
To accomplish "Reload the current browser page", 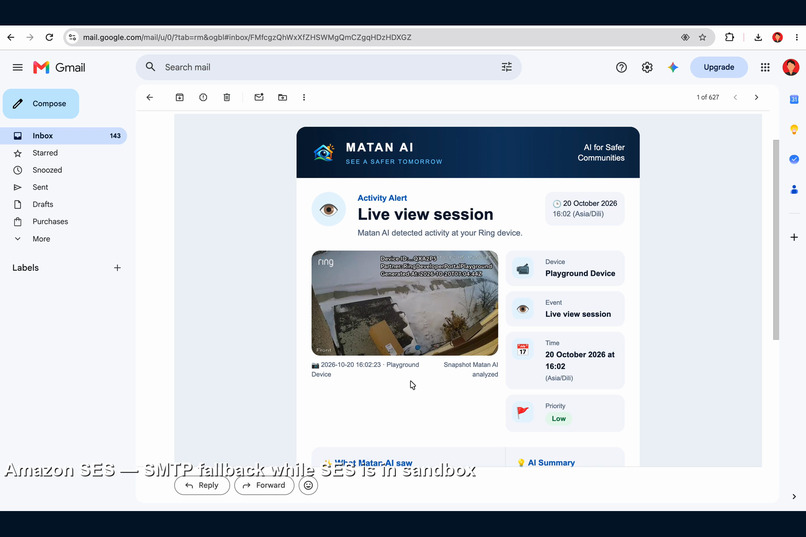I will pyautogui.click(x=49, y=37).
